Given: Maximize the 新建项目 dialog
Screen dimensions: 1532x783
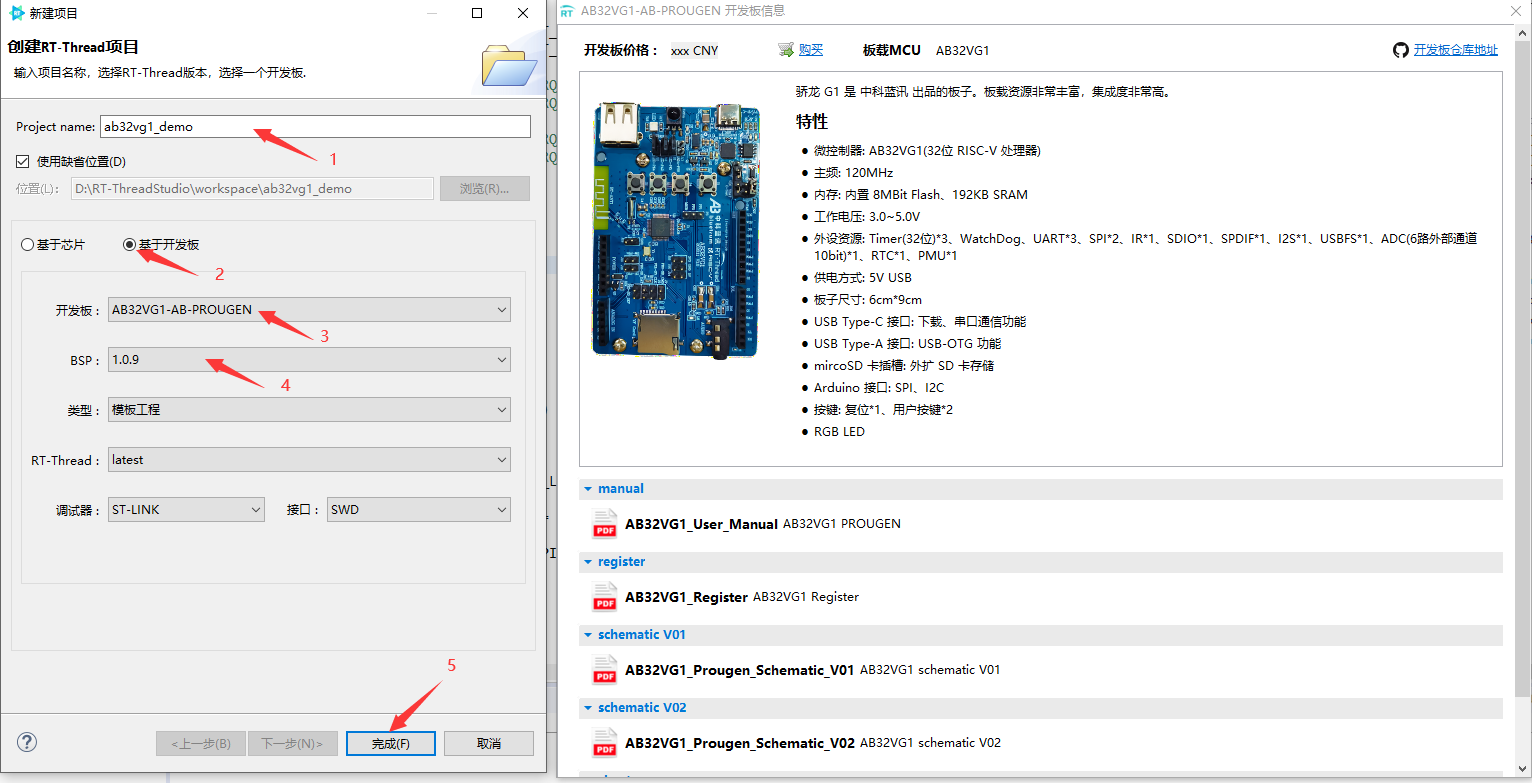Looking at the screenshot, I should (477, 13).
